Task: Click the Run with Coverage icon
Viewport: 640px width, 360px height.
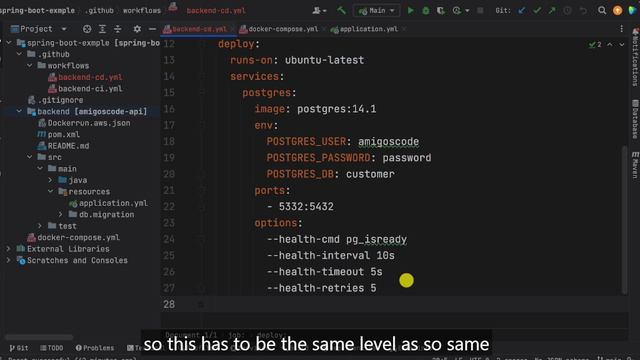Action: tap(440, 11)
